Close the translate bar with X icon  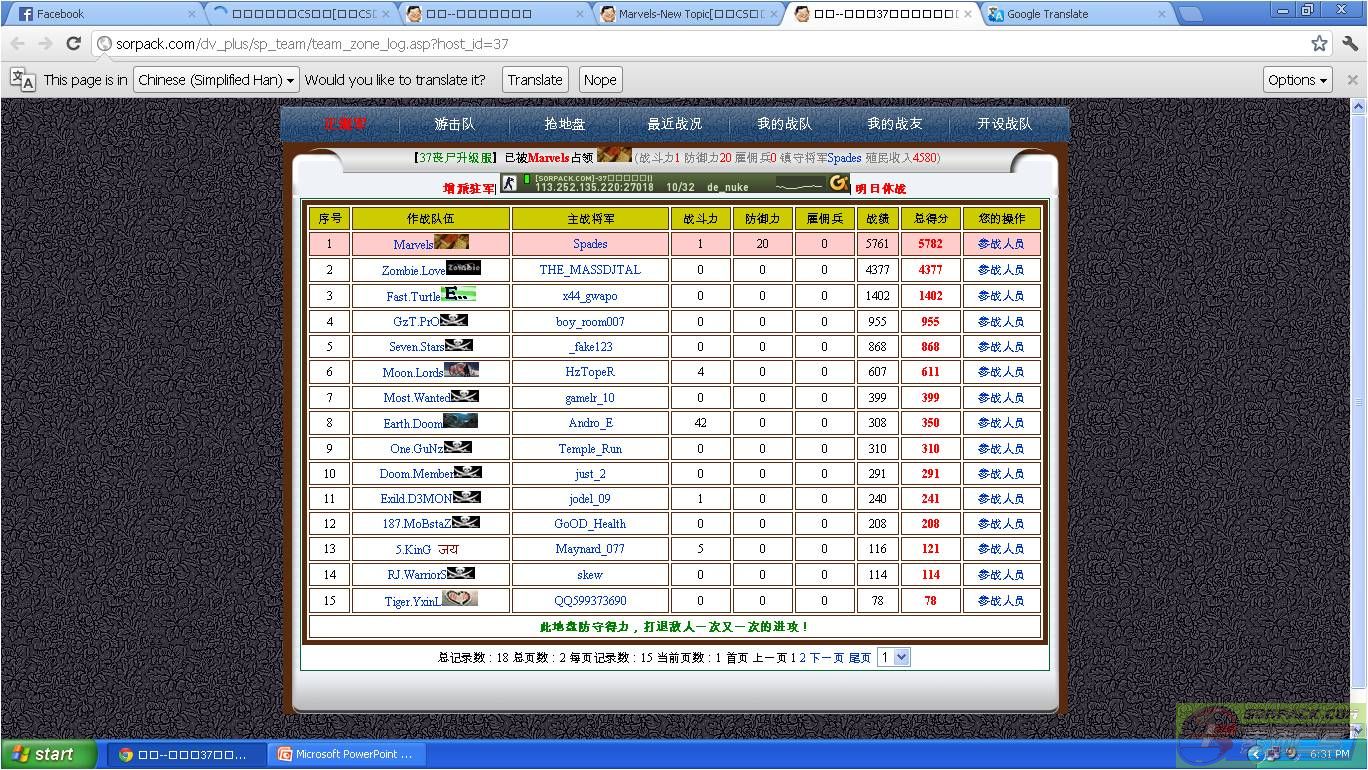click(x=1352, y=80)
